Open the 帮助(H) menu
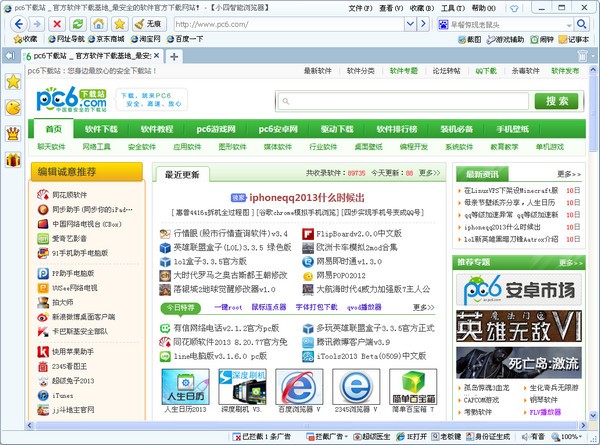The height and width of the screenshot is (445, 600). [484, 8]
